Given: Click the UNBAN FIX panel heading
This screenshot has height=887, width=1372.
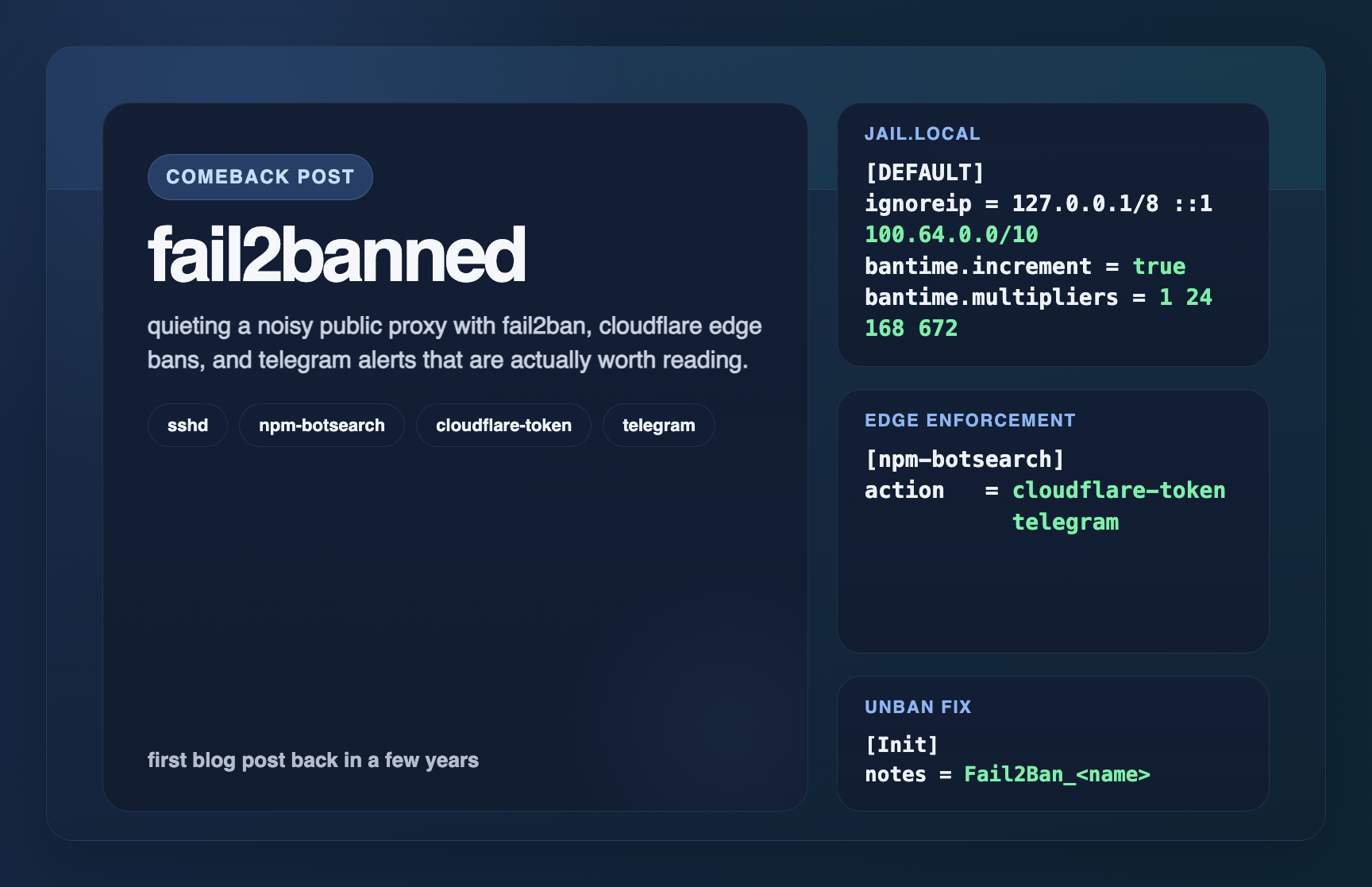Looking at the screenshot, I should (917, 707).
